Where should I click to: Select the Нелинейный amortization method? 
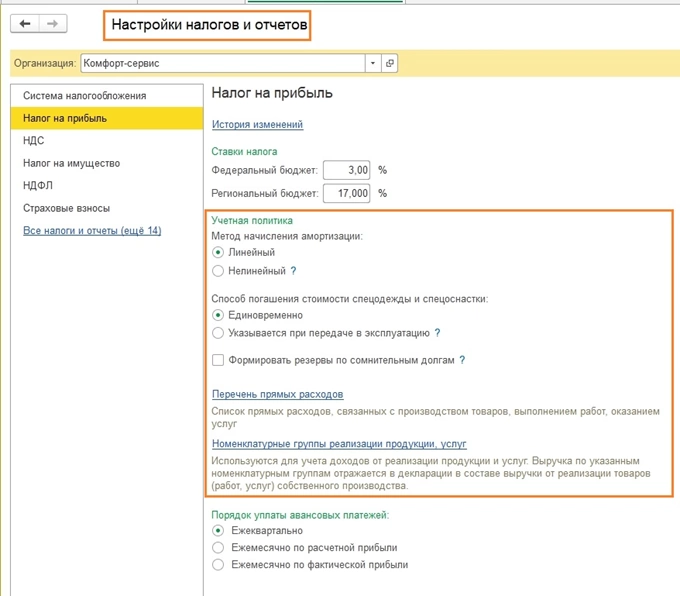tap(218, 271)
